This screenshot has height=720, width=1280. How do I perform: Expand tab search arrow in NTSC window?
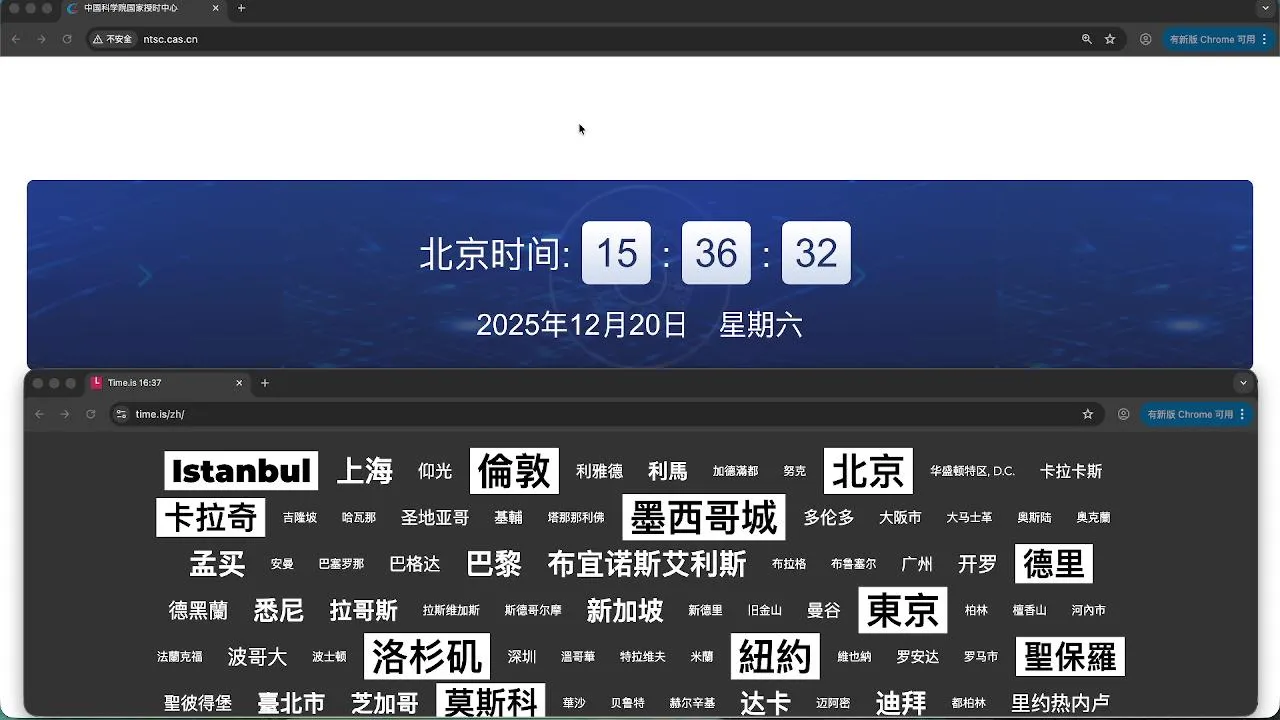[1266, 8]
